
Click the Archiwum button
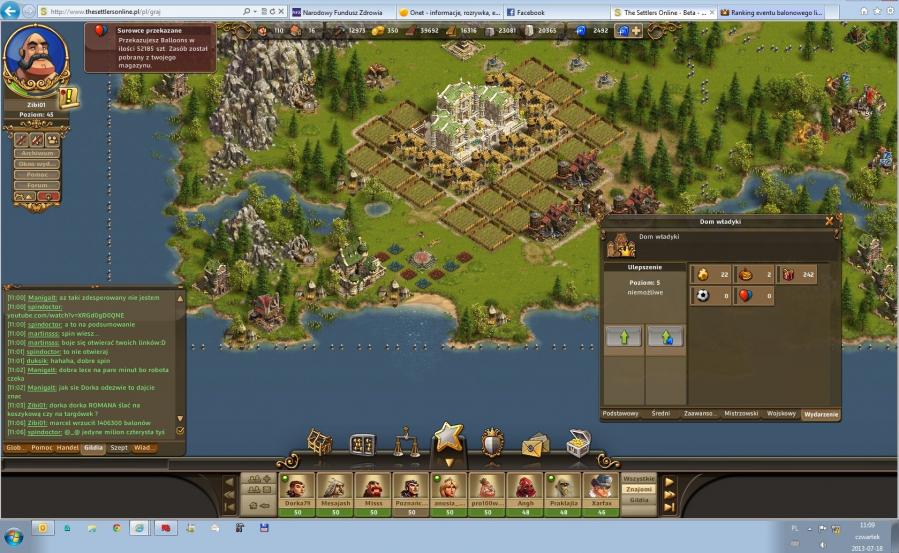[36, 154]
